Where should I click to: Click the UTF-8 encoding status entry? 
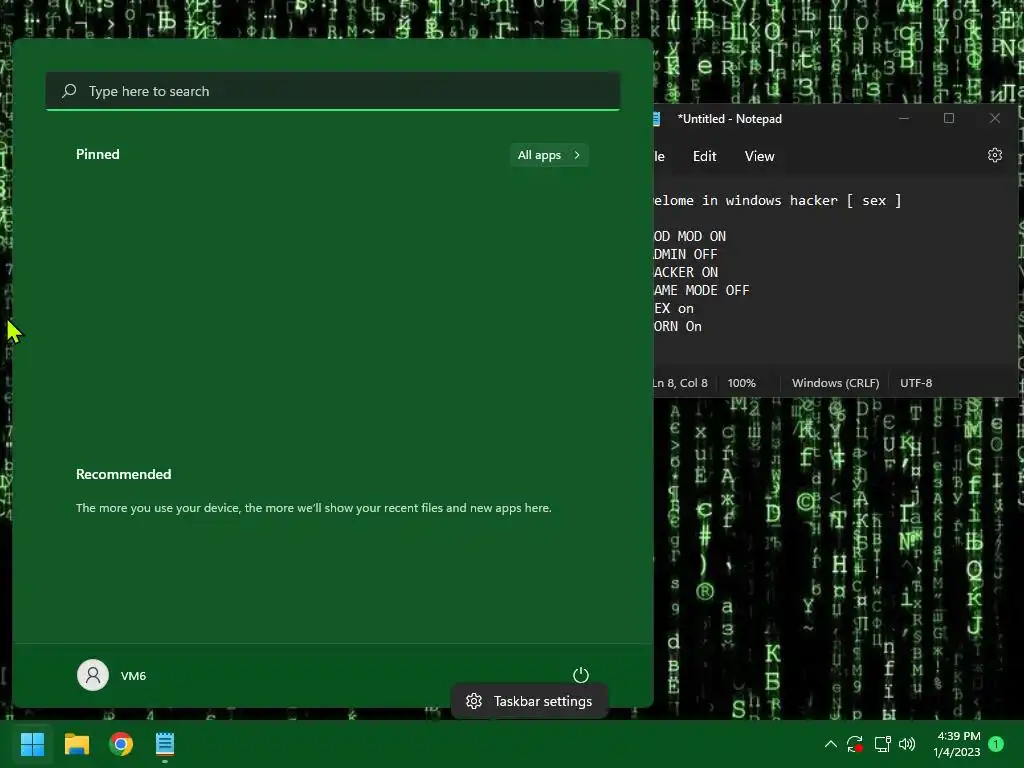point(916,383)
